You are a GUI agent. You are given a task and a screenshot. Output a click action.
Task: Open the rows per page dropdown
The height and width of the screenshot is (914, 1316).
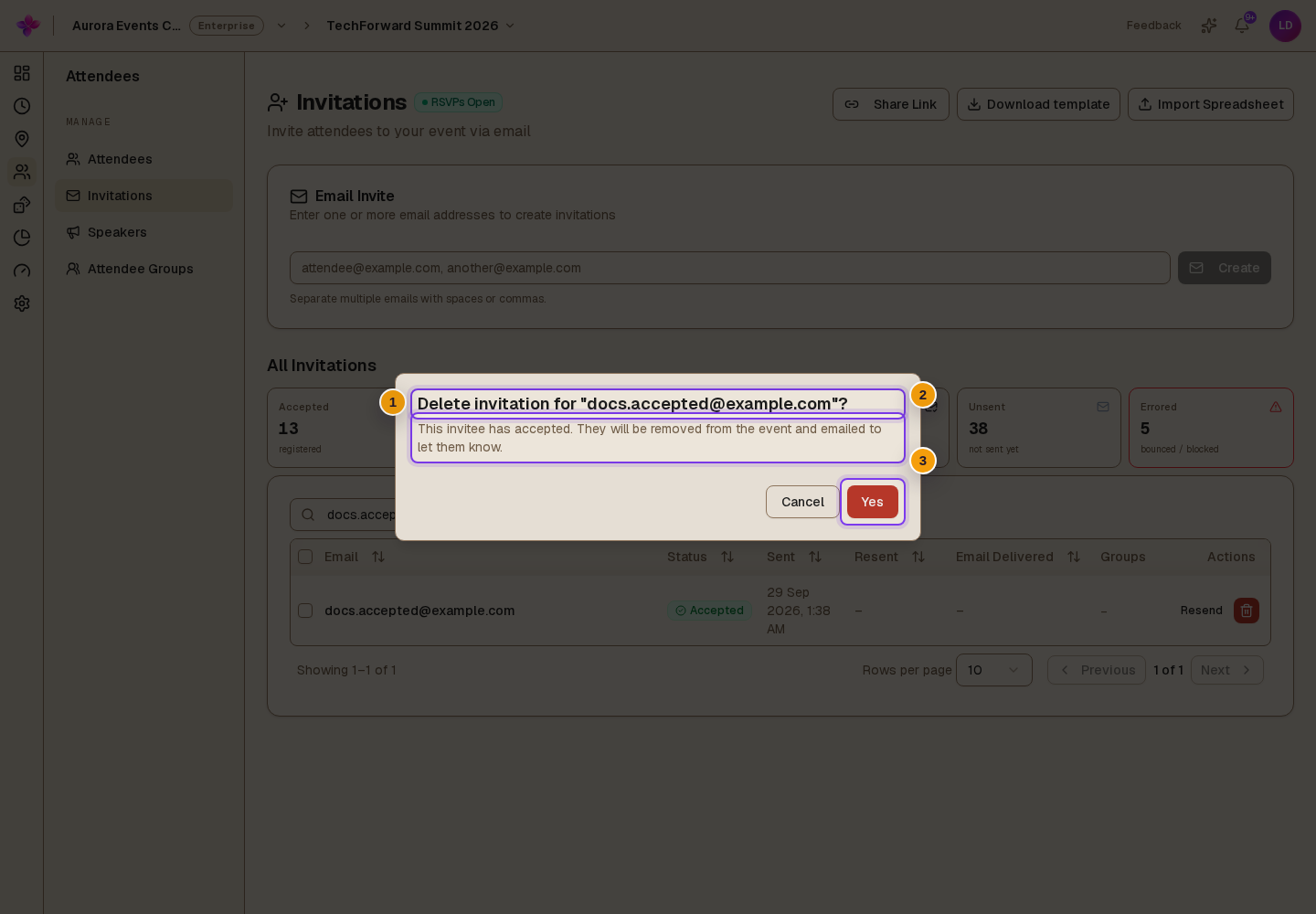click(x=994, y=670)
